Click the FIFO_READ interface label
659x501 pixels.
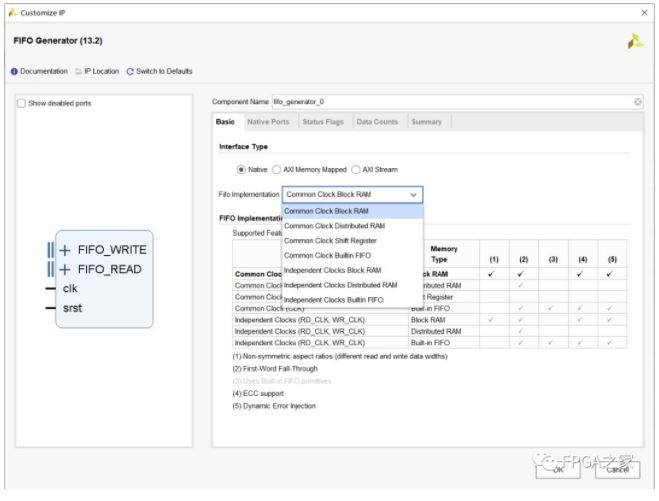point(110,269)
